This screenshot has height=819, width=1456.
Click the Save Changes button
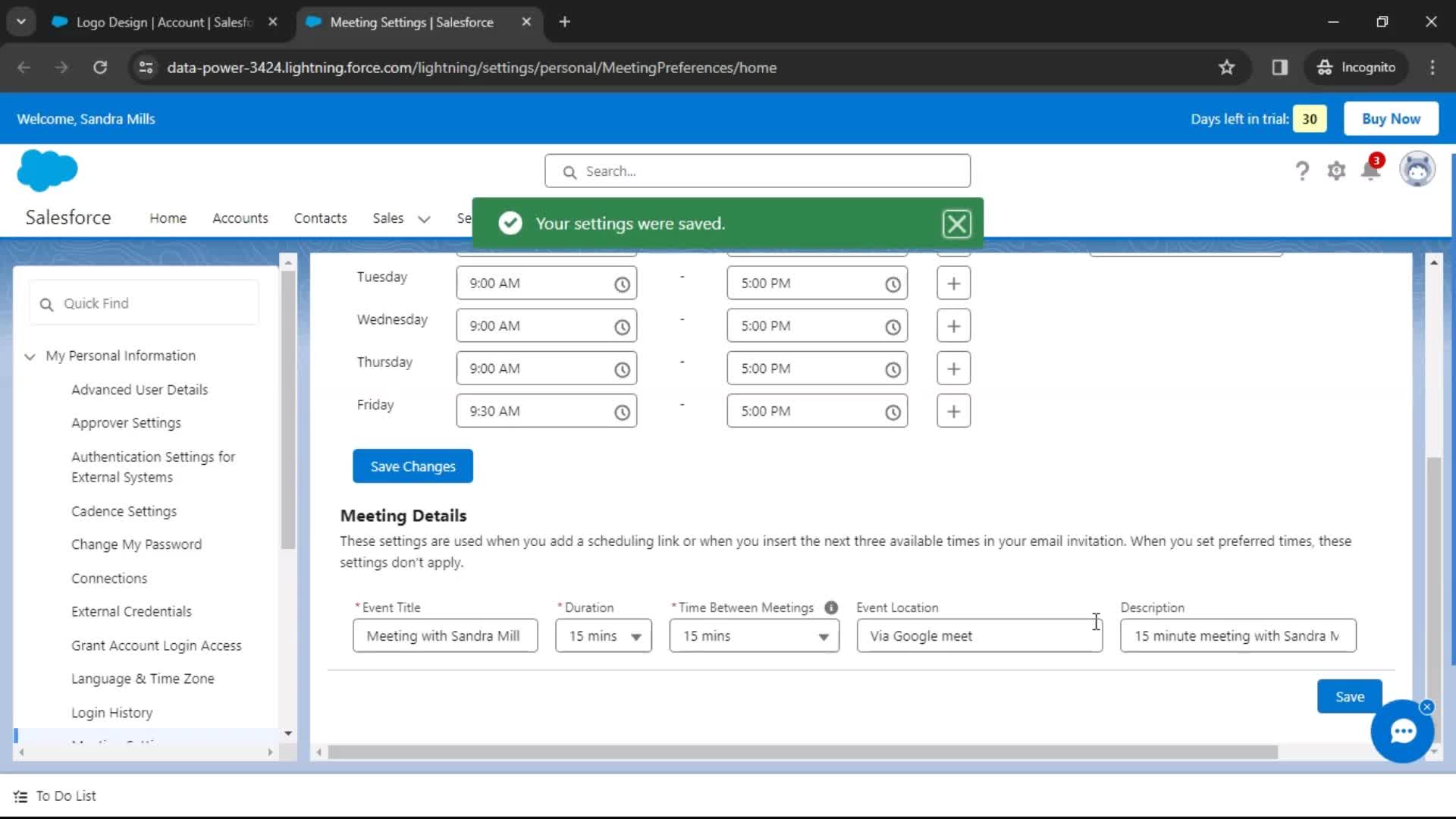413,466
